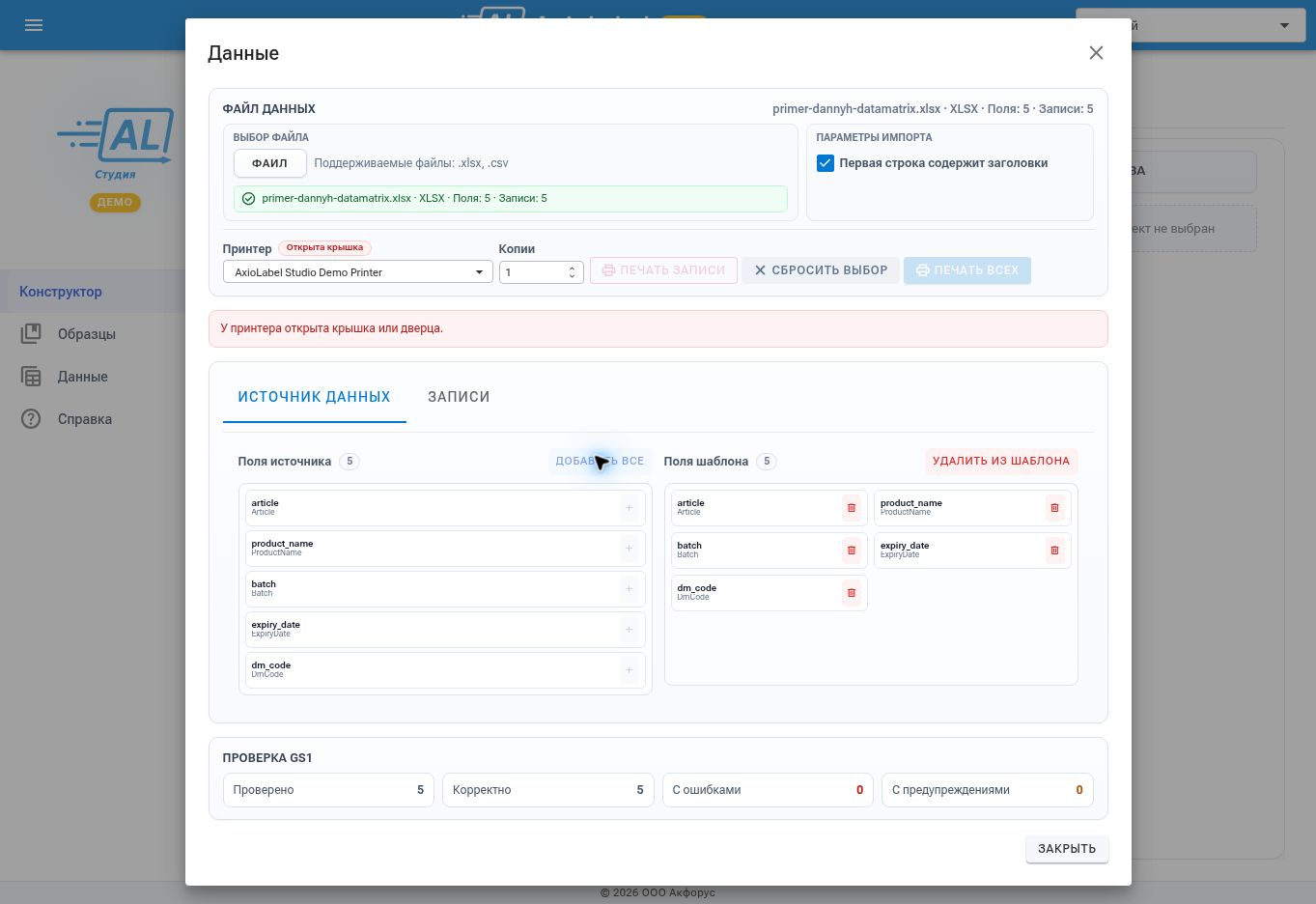Click the Данные sidebar table icon
The height and width of the screenshot is (904, 1316).
(x=31, y=377)
